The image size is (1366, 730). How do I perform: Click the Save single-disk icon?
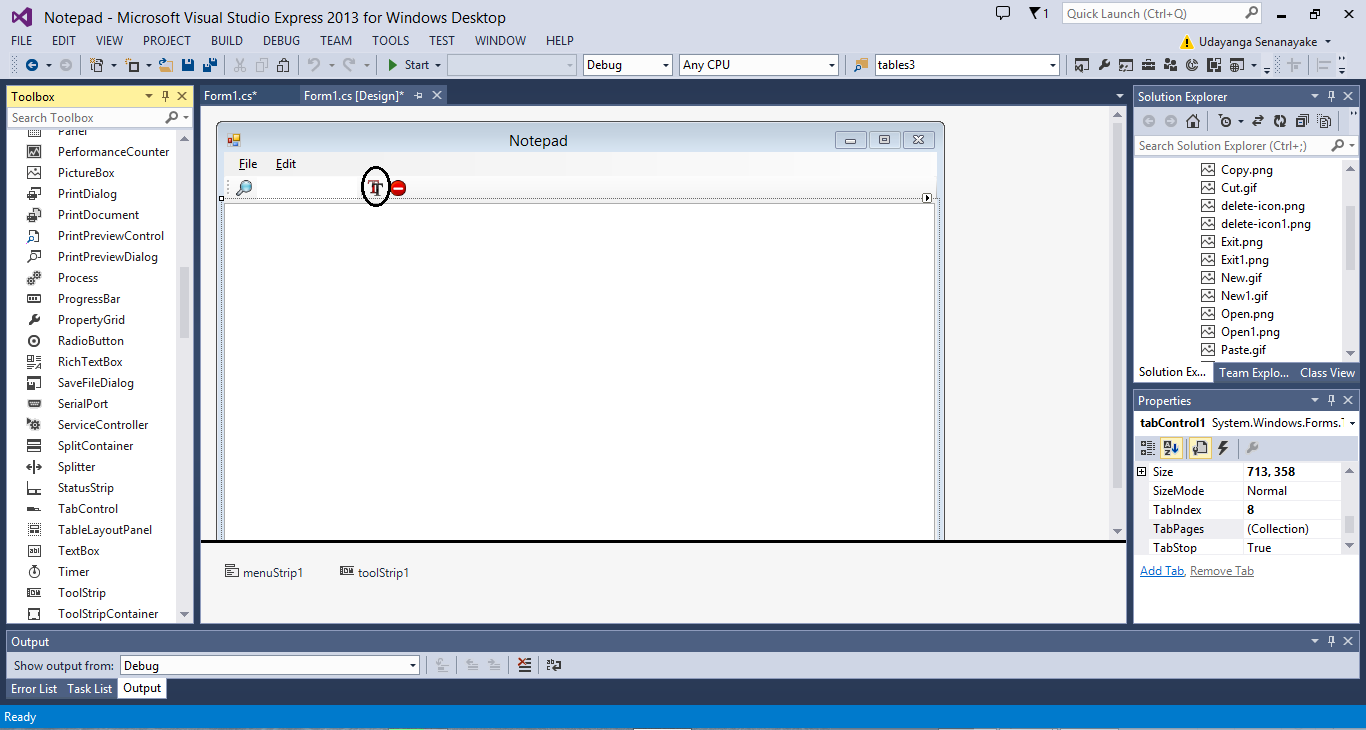[188, 65]
